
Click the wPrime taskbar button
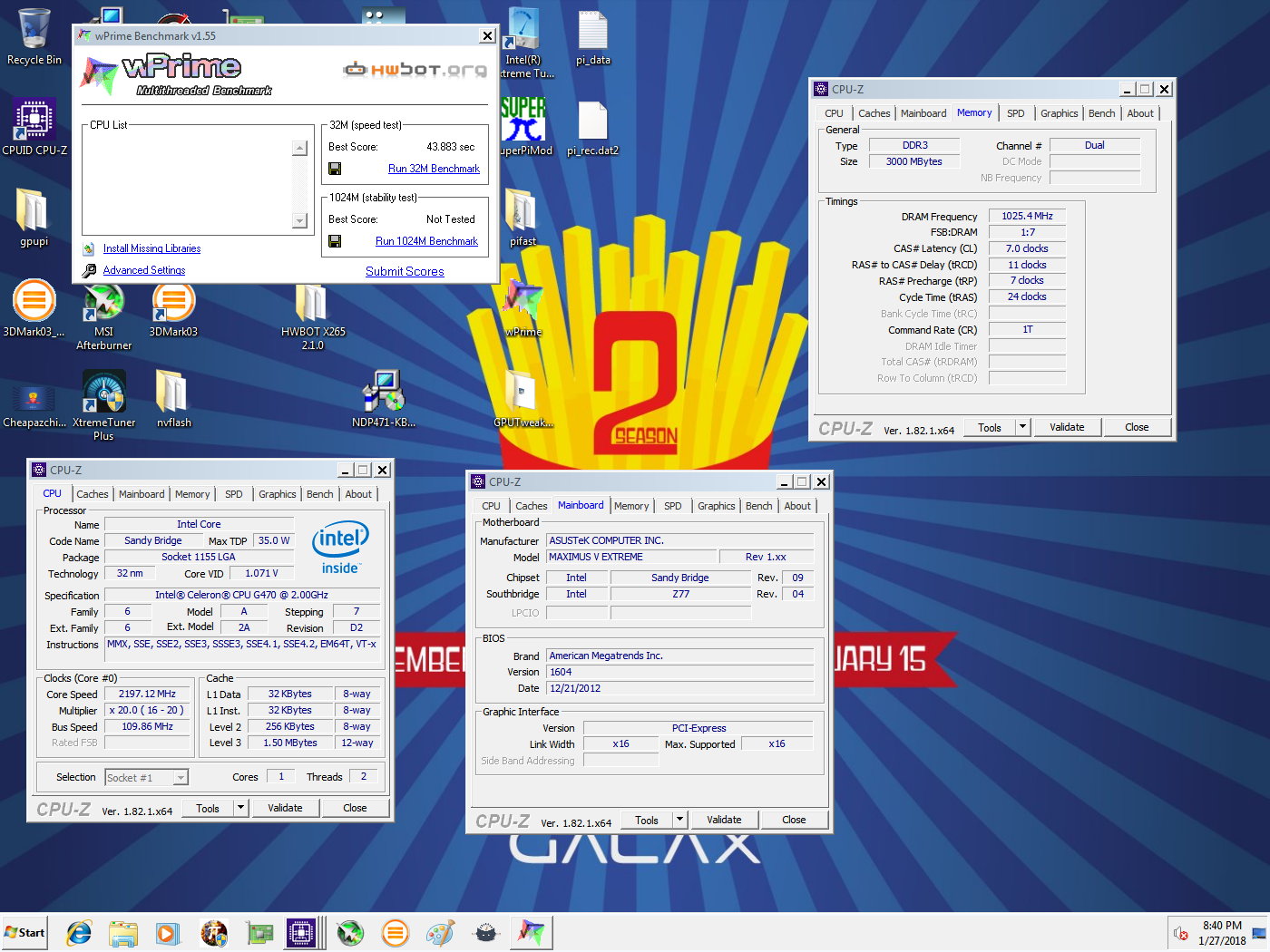pos(531,932)
